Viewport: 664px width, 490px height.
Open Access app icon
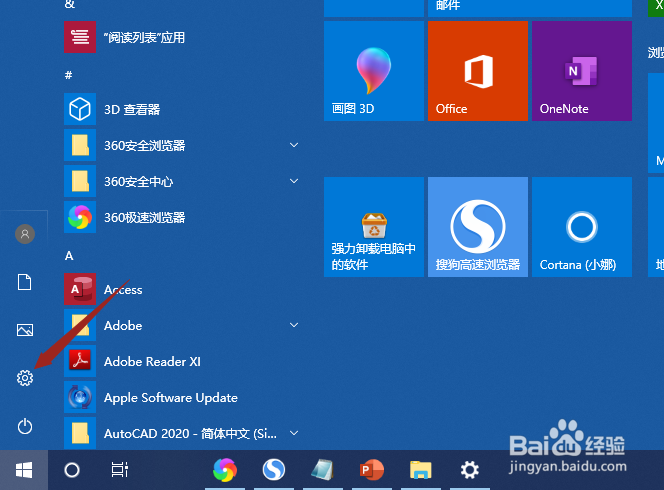[x=80, y=289]
